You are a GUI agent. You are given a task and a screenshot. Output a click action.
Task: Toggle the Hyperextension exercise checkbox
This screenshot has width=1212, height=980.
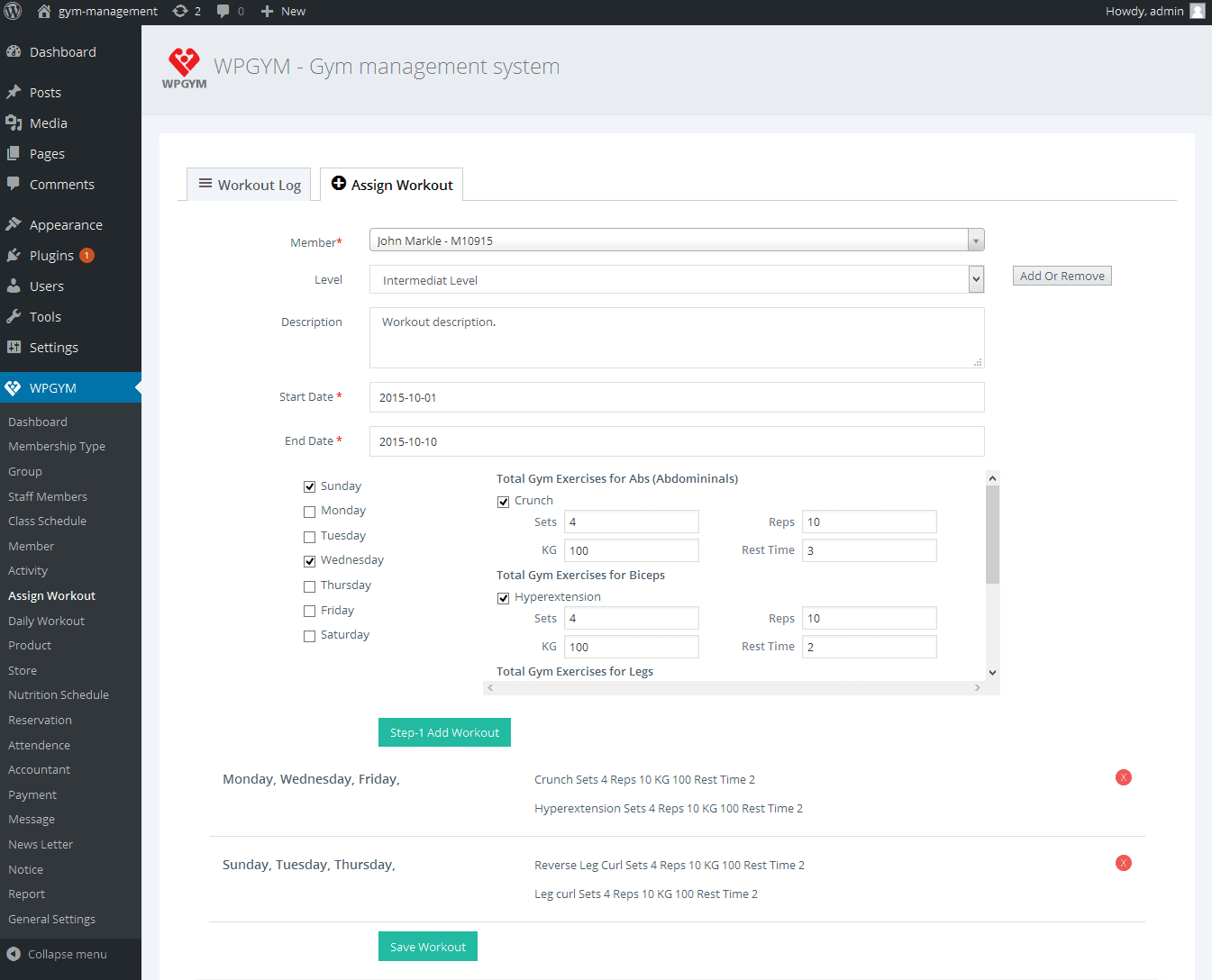503,598
